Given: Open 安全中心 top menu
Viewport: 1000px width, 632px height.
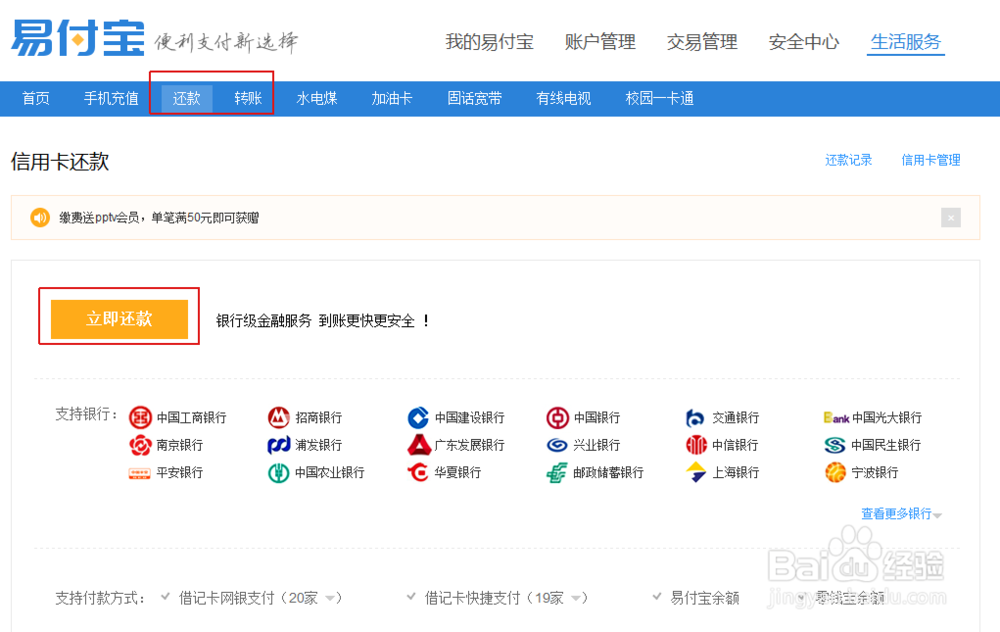Looking at the screenshot, I should (804, 42).
